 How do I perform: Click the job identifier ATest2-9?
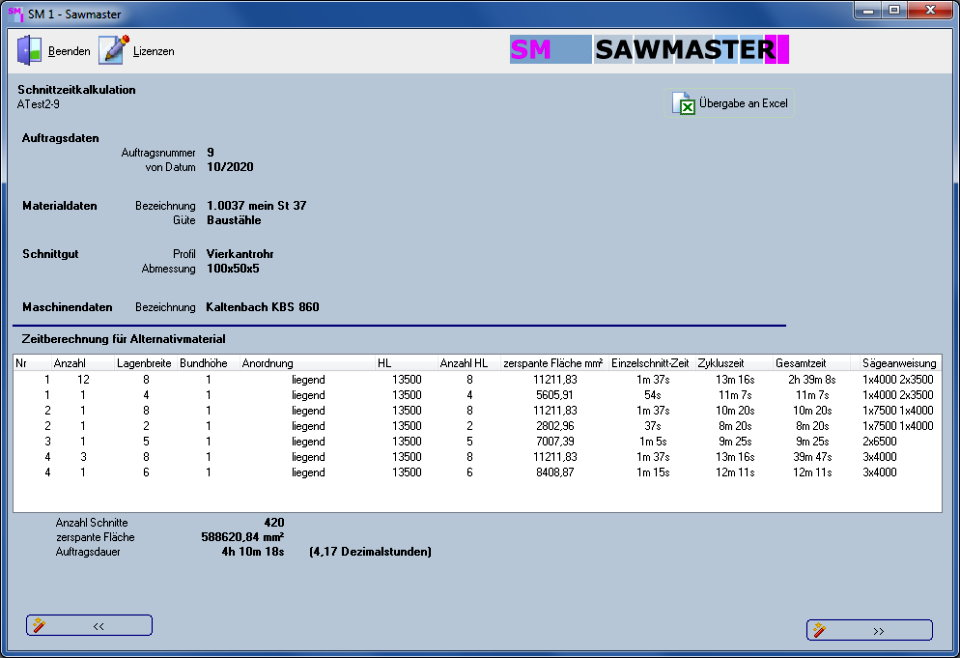(x=38, y=104)
